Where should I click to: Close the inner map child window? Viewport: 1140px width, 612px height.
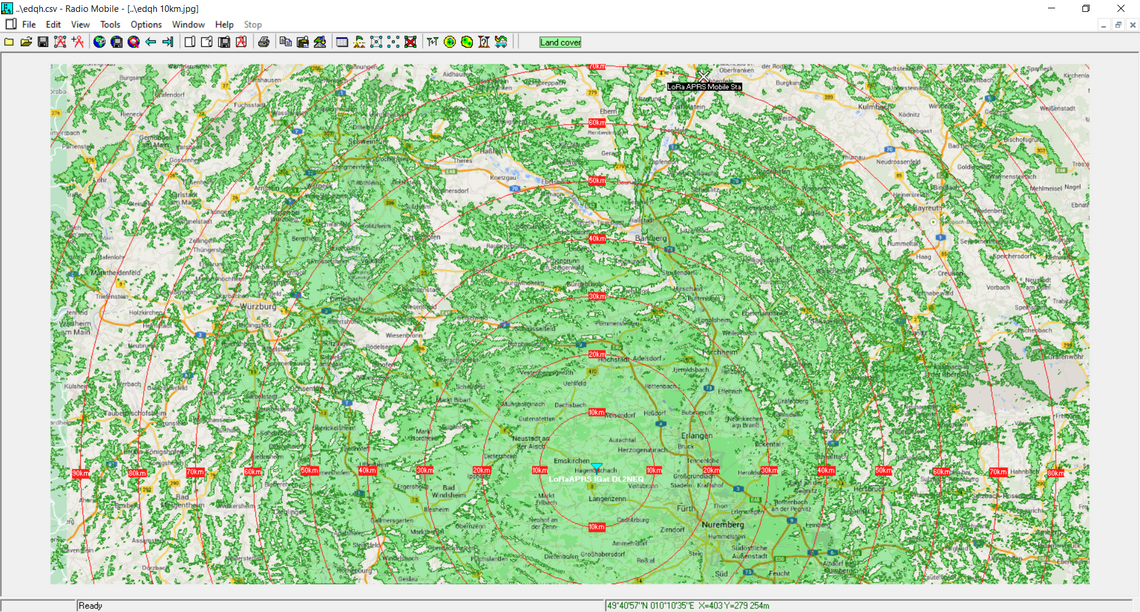tap(1132, 25)
